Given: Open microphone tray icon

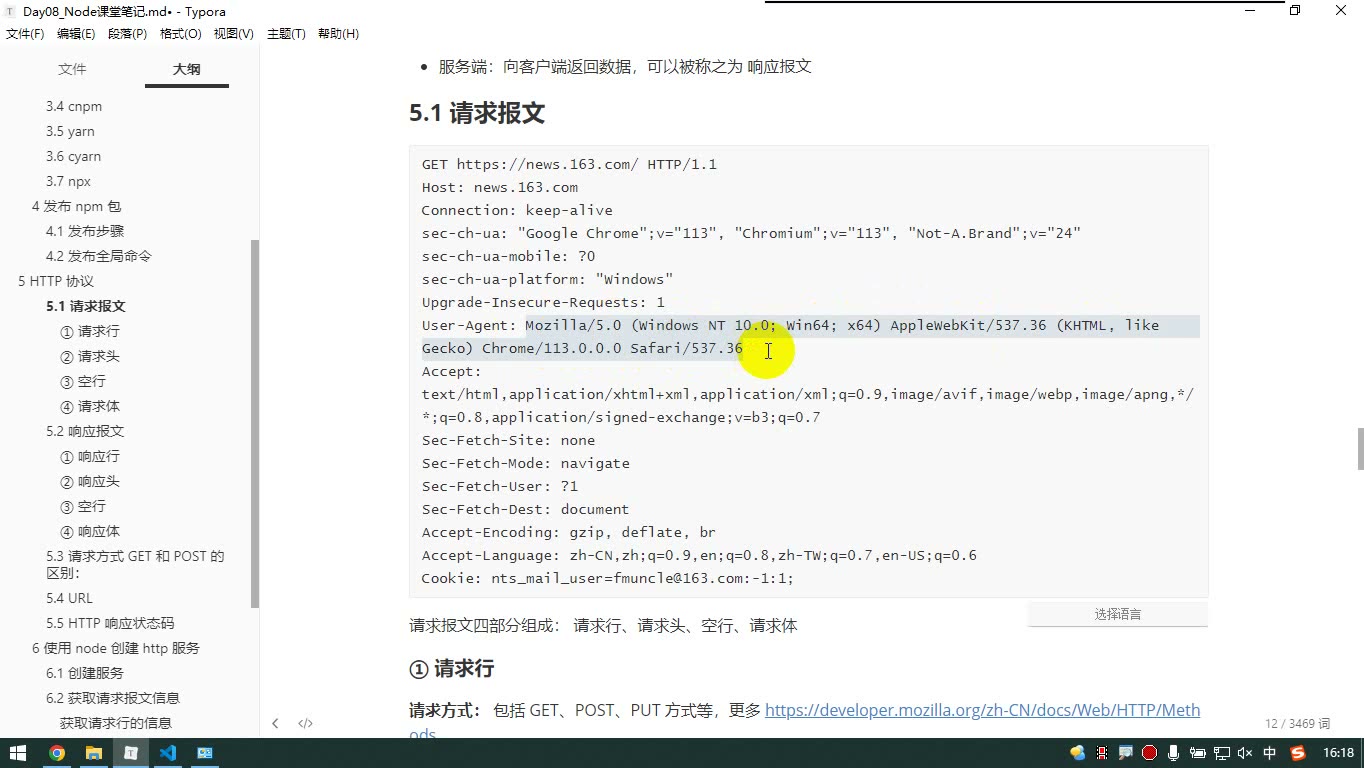Looking at the screenshot, I should pyautogui.click(x=1174, y=753).
